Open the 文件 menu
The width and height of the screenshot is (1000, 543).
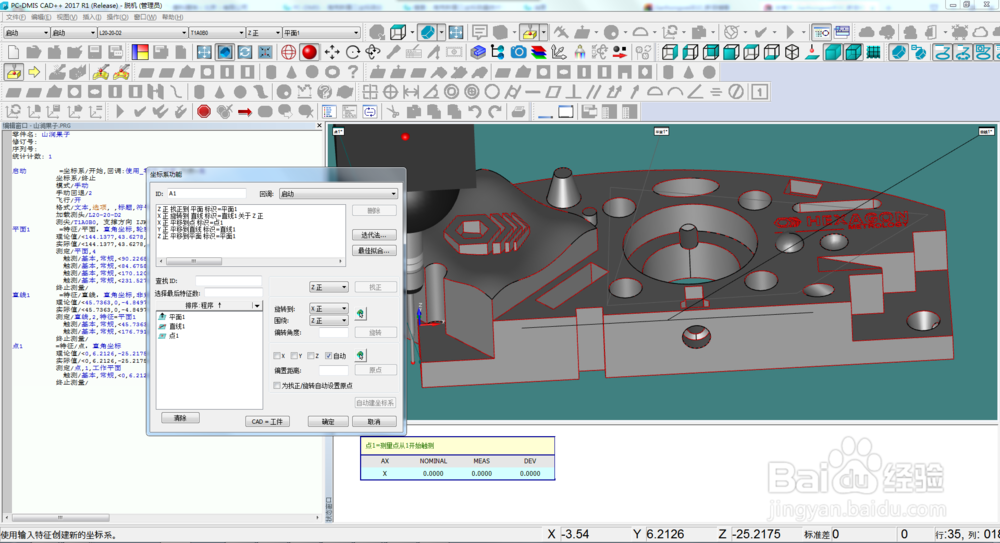point(15,17)
